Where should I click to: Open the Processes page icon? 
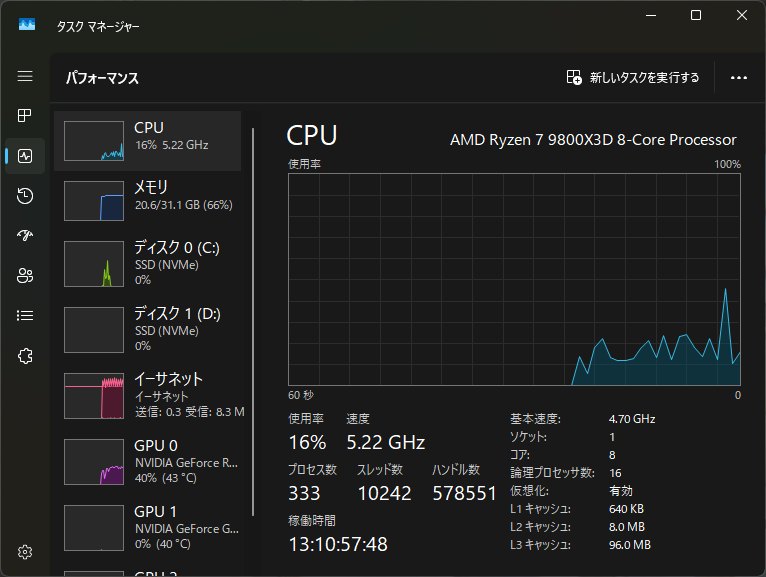pos(25,116)
